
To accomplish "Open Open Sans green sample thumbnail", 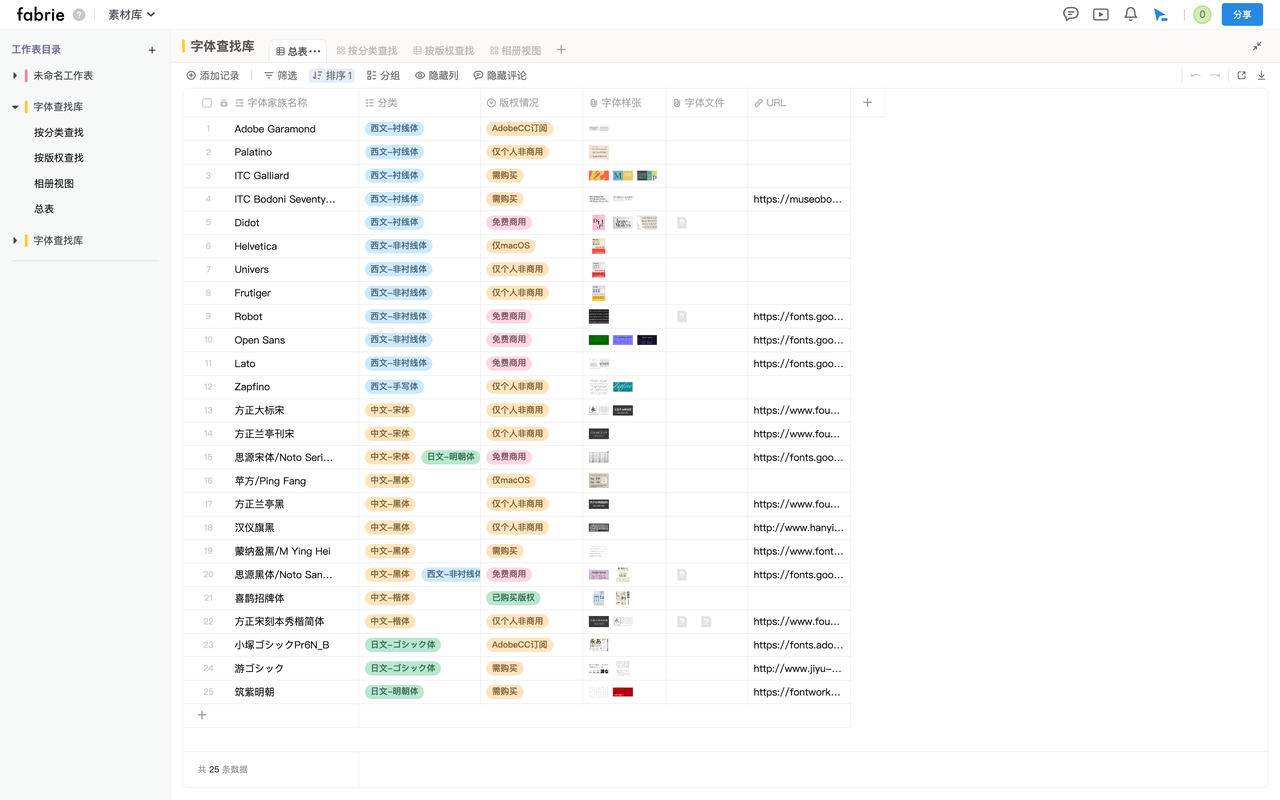I will 598,340.
